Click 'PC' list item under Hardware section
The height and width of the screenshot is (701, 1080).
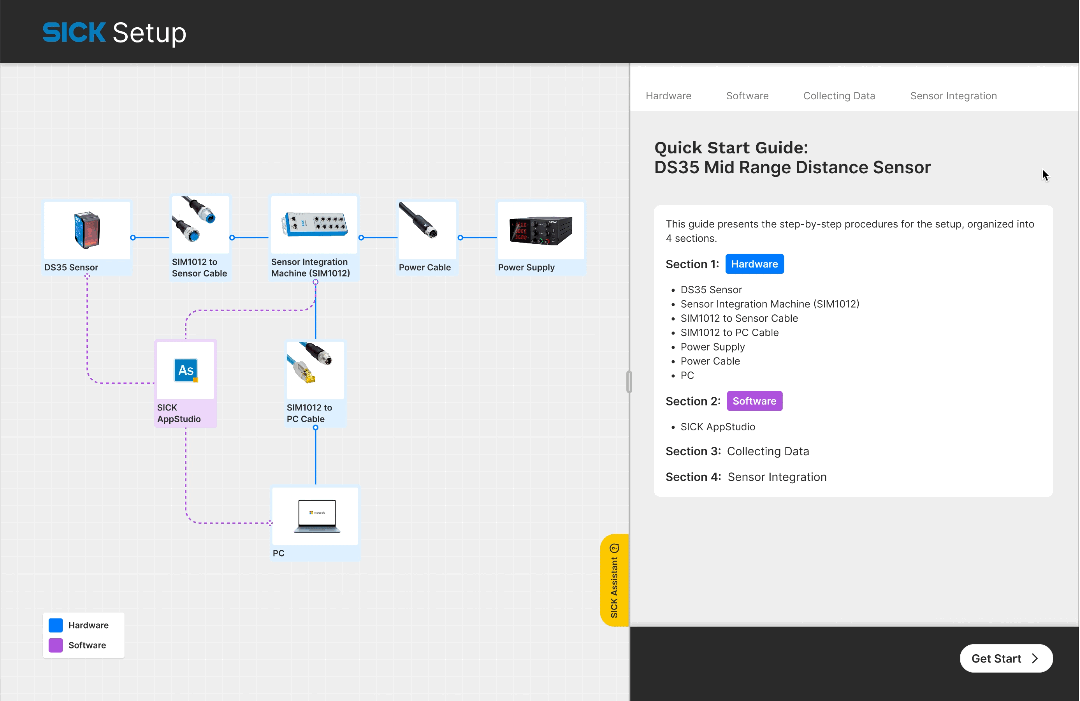coord(687,375)
